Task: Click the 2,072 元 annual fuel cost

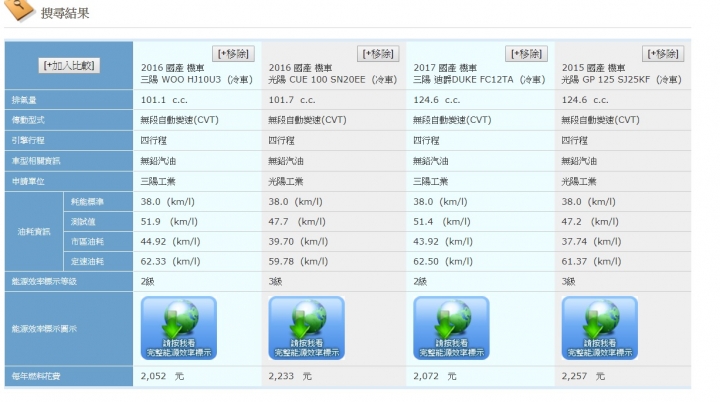Action: [435, 376]
